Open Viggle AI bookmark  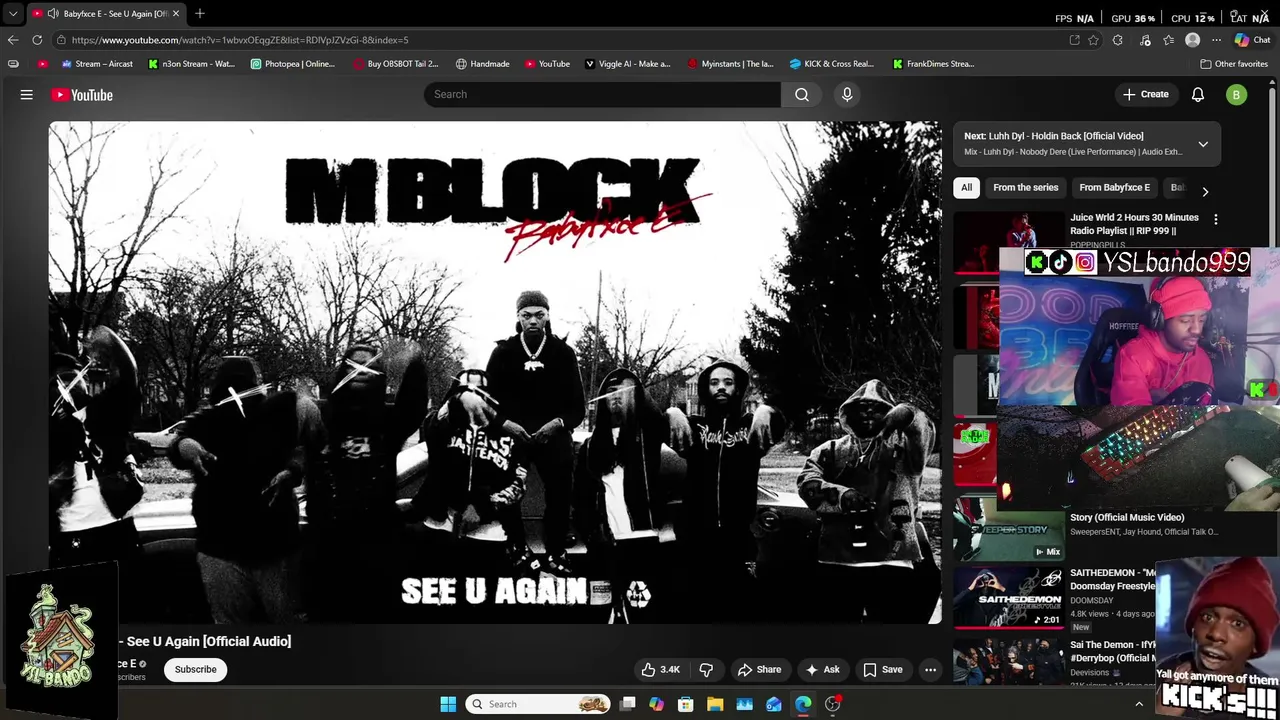coord(627,64)
